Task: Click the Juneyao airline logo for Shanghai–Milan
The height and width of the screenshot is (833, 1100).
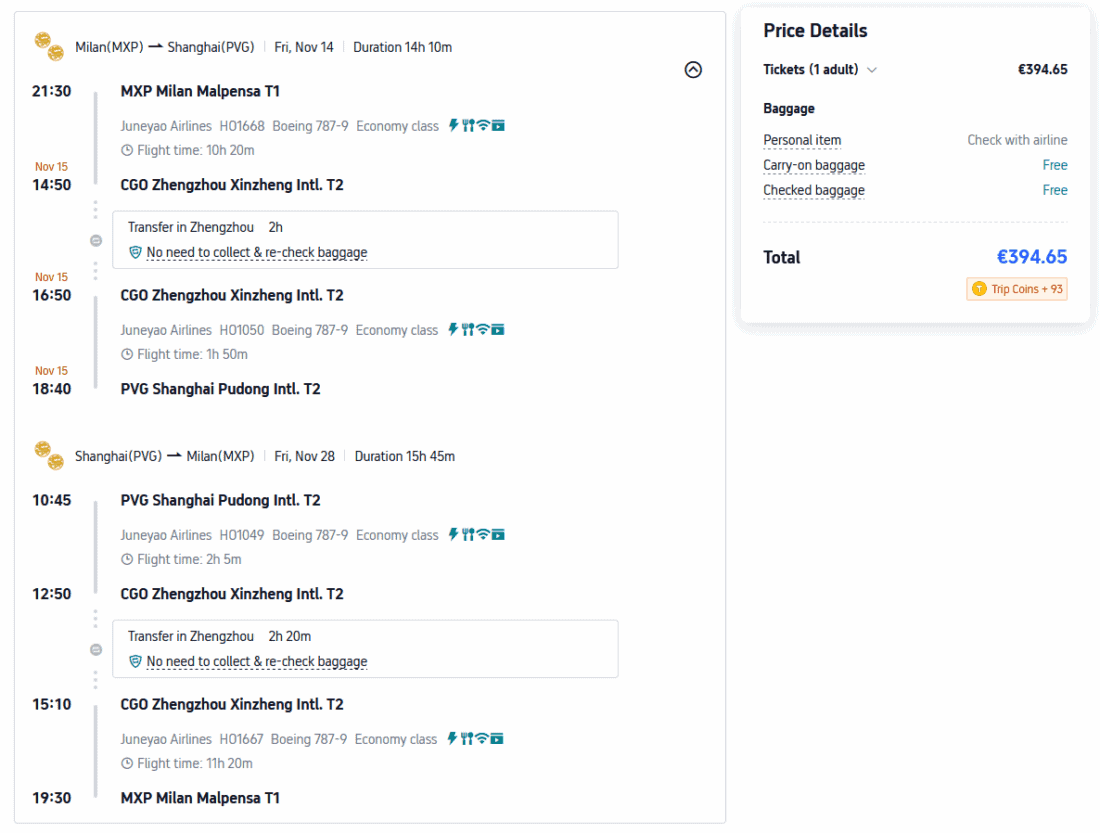Action: coord(49,455)
